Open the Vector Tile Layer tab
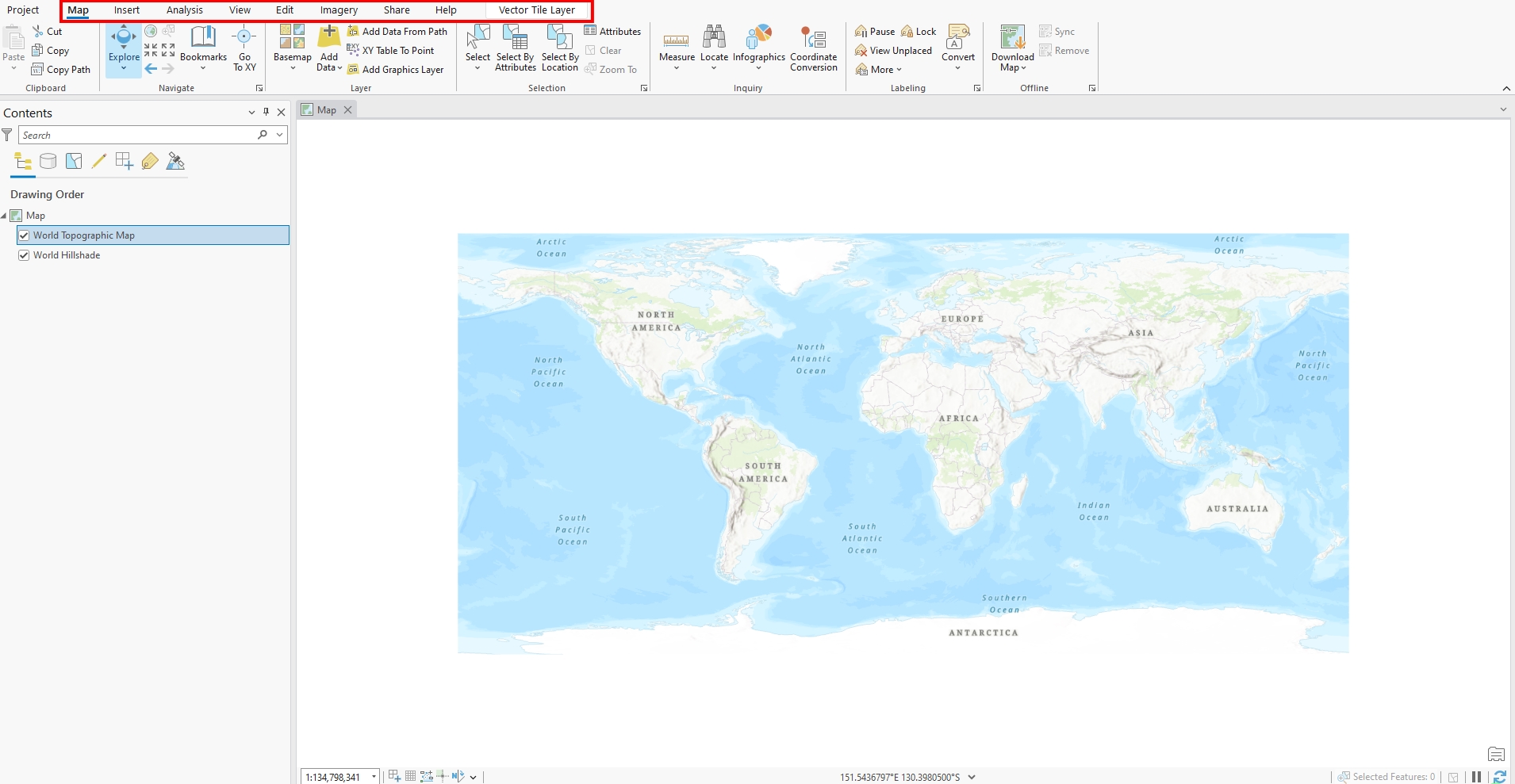Image resolution: width=1515 pixels, height=784 pixels. point(536,10)
